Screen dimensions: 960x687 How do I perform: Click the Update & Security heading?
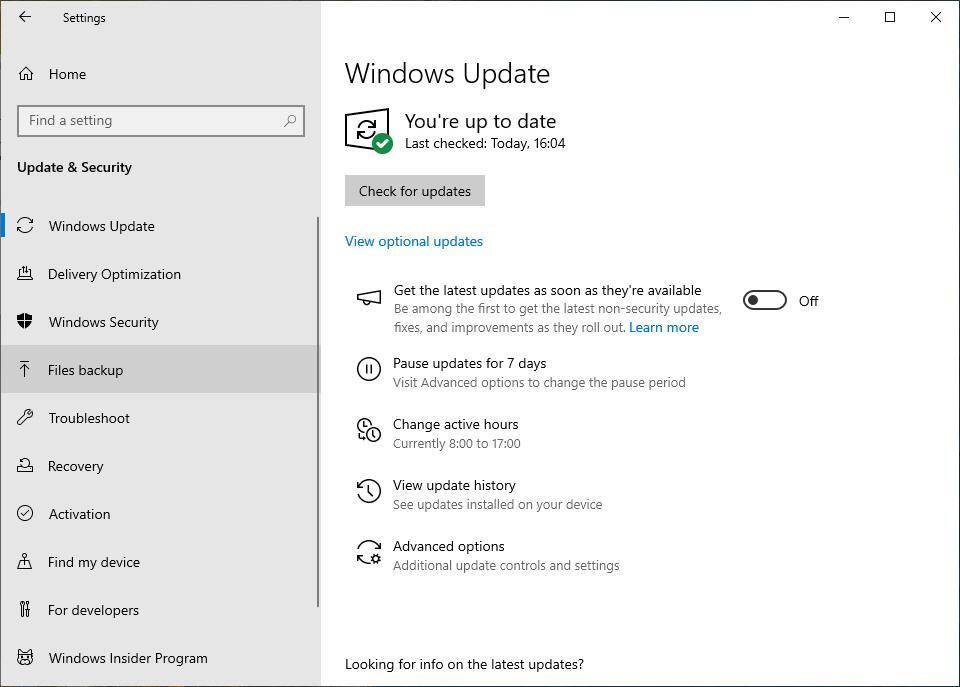pos(74,167)
